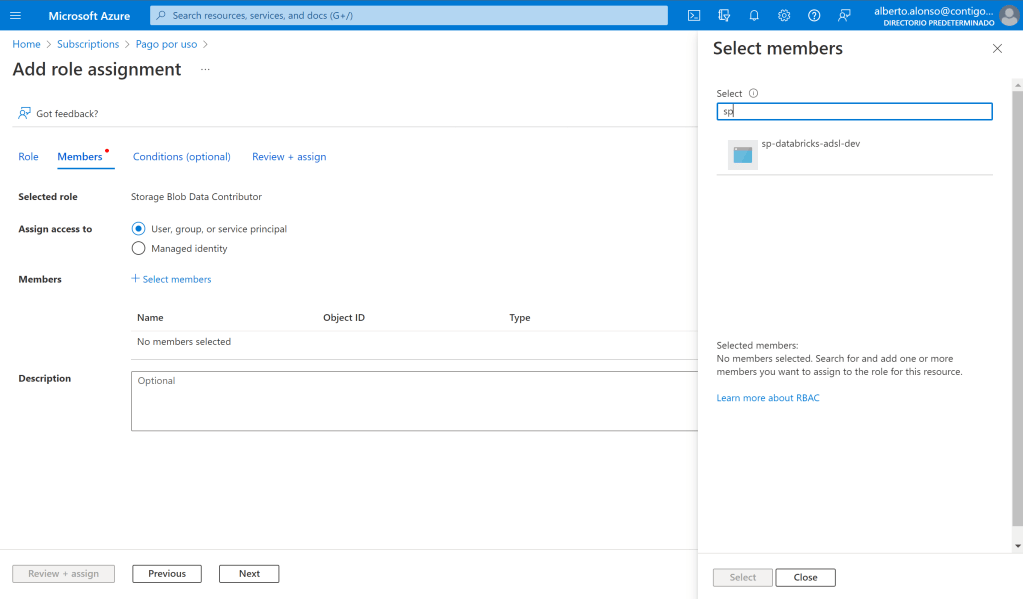The width and height of the screenshot is (1023, 599).
Task: Click the account avatar picture
Action: point(1009,15)
